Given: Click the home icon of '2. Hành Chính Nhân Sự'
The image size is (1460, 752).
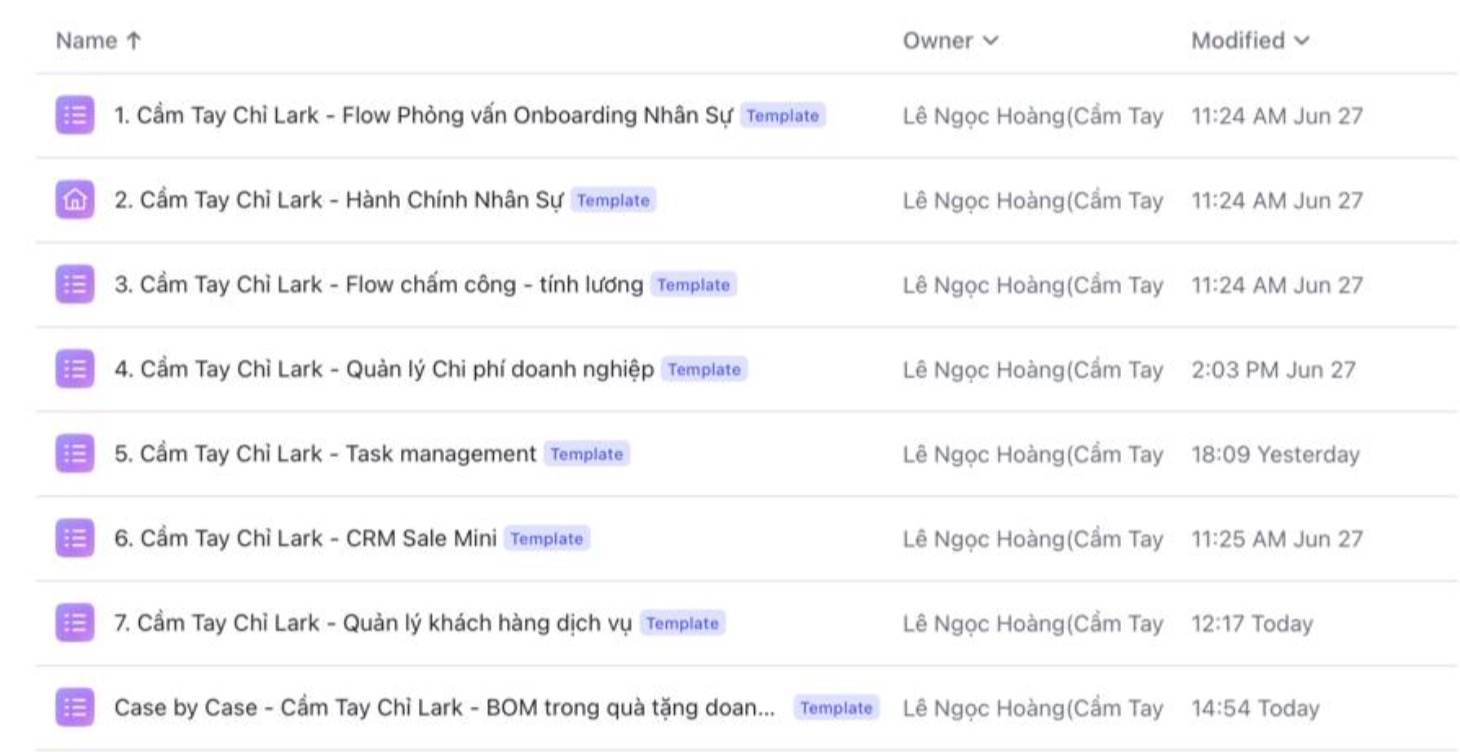Looking at the screenshot, I should (x=75, y=200).
